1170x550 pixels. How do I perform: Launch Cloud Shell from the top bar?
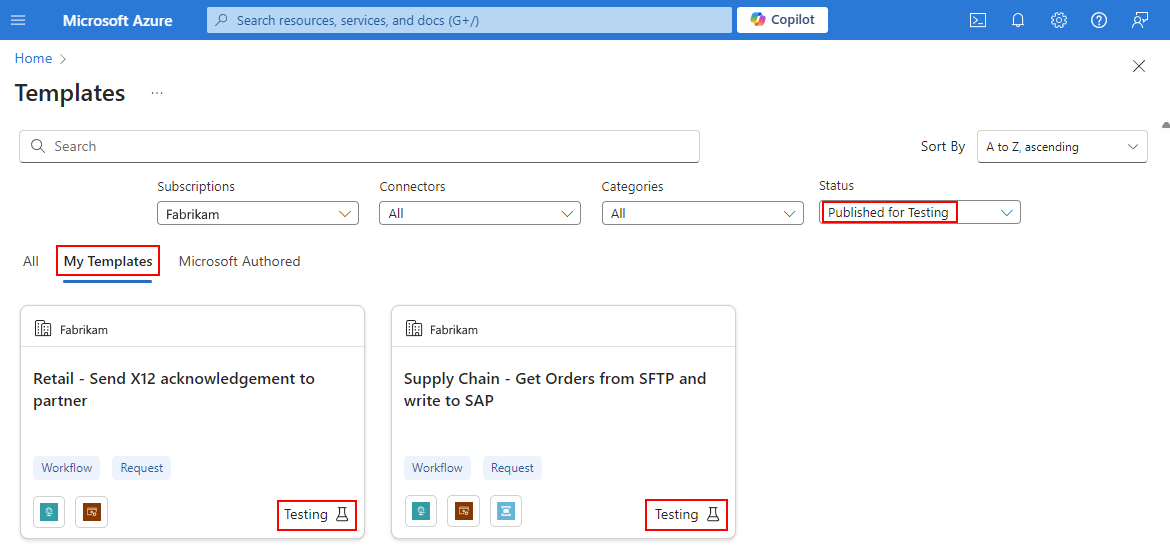click(977, 20)
